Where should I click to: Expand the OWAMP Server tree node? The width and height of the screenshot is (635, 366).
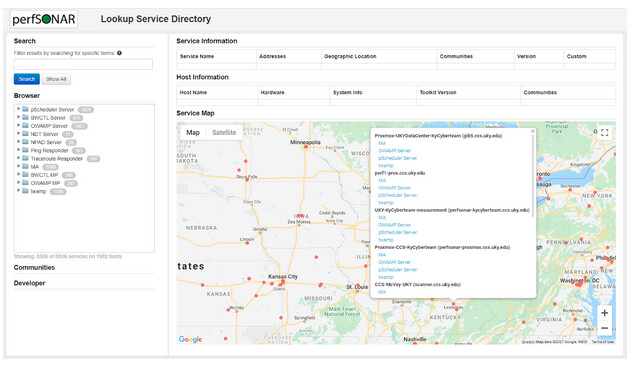(18, 126)
